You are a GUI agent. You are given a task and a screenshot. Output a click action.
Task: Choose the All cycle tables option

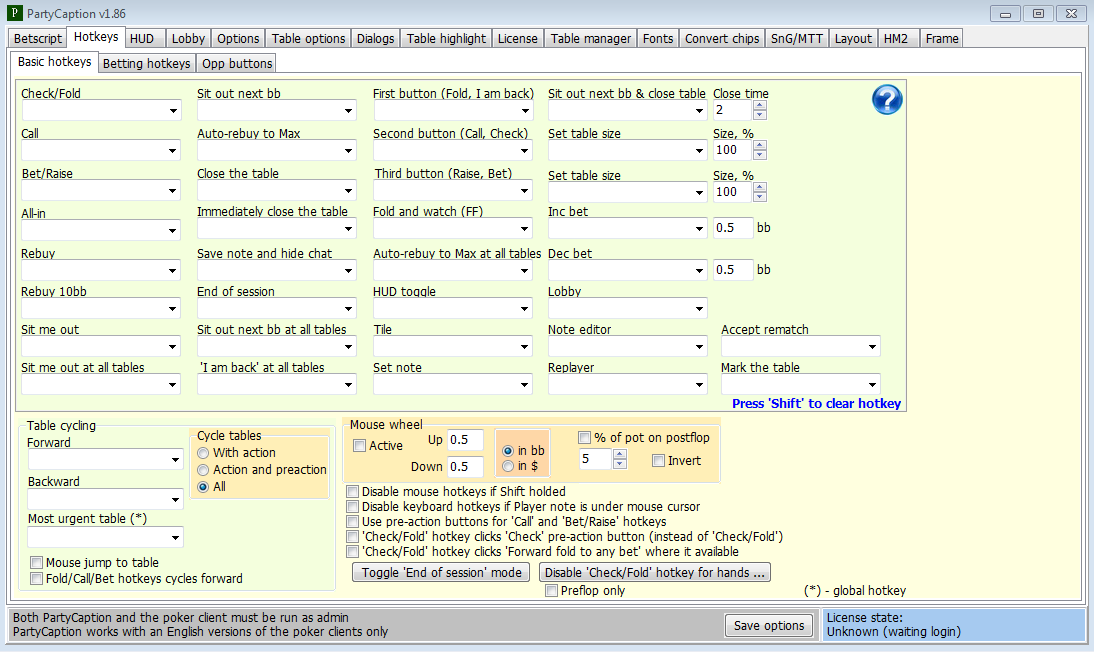coord(203,487)
